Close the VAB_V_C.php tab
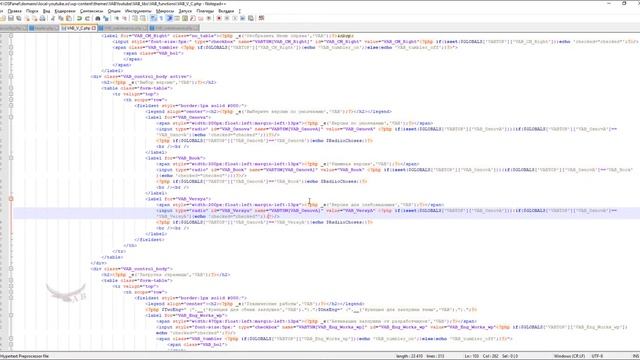This screenshot has width=640, height=360. tap(94, 28)
